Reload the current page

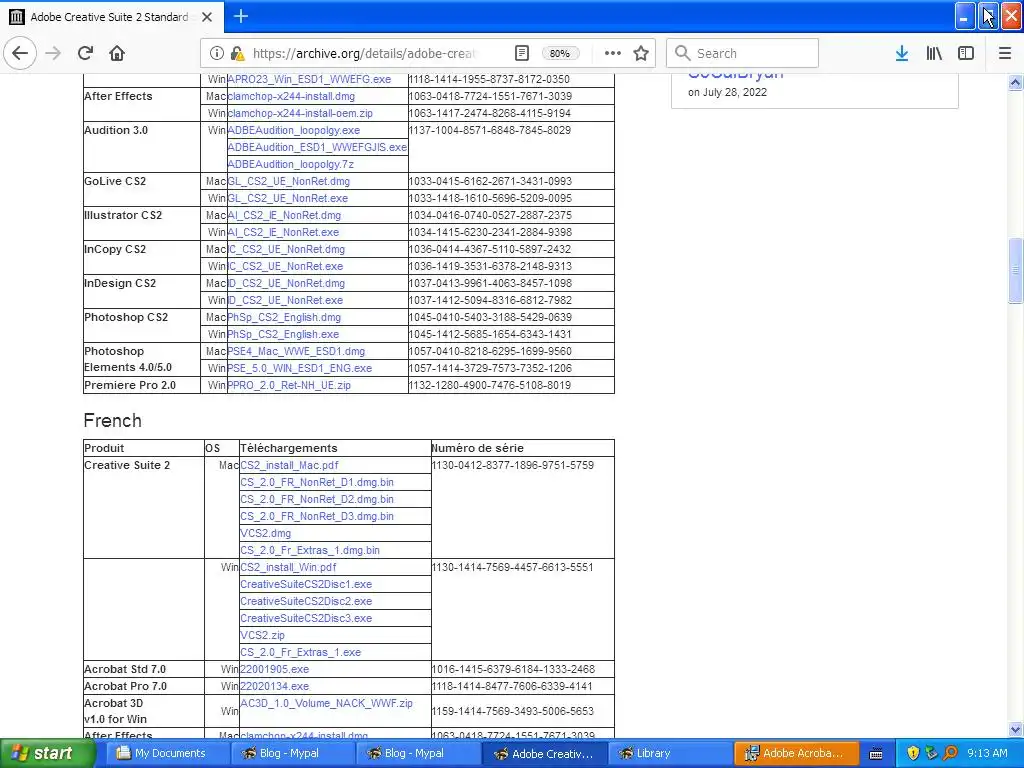click(x=86, y=53)
